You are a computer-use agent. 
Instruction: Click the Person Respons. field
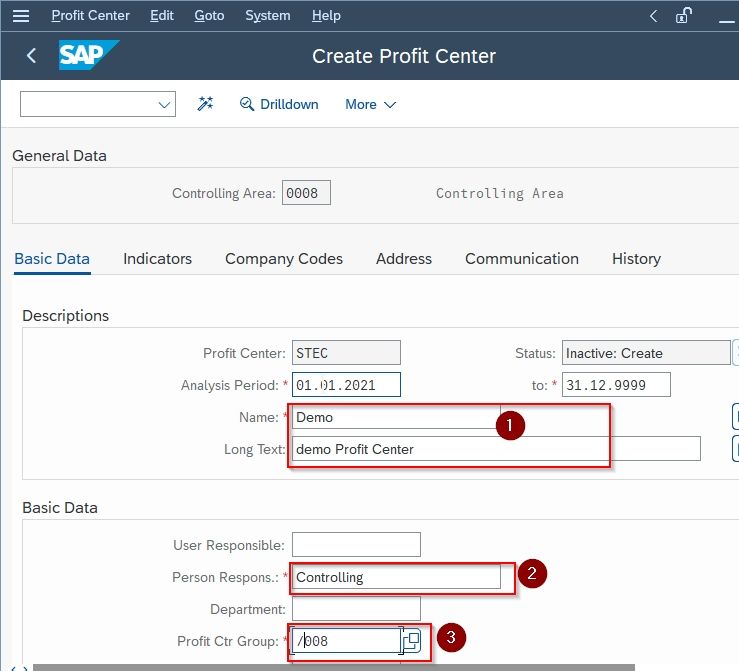tap(396, 577)
